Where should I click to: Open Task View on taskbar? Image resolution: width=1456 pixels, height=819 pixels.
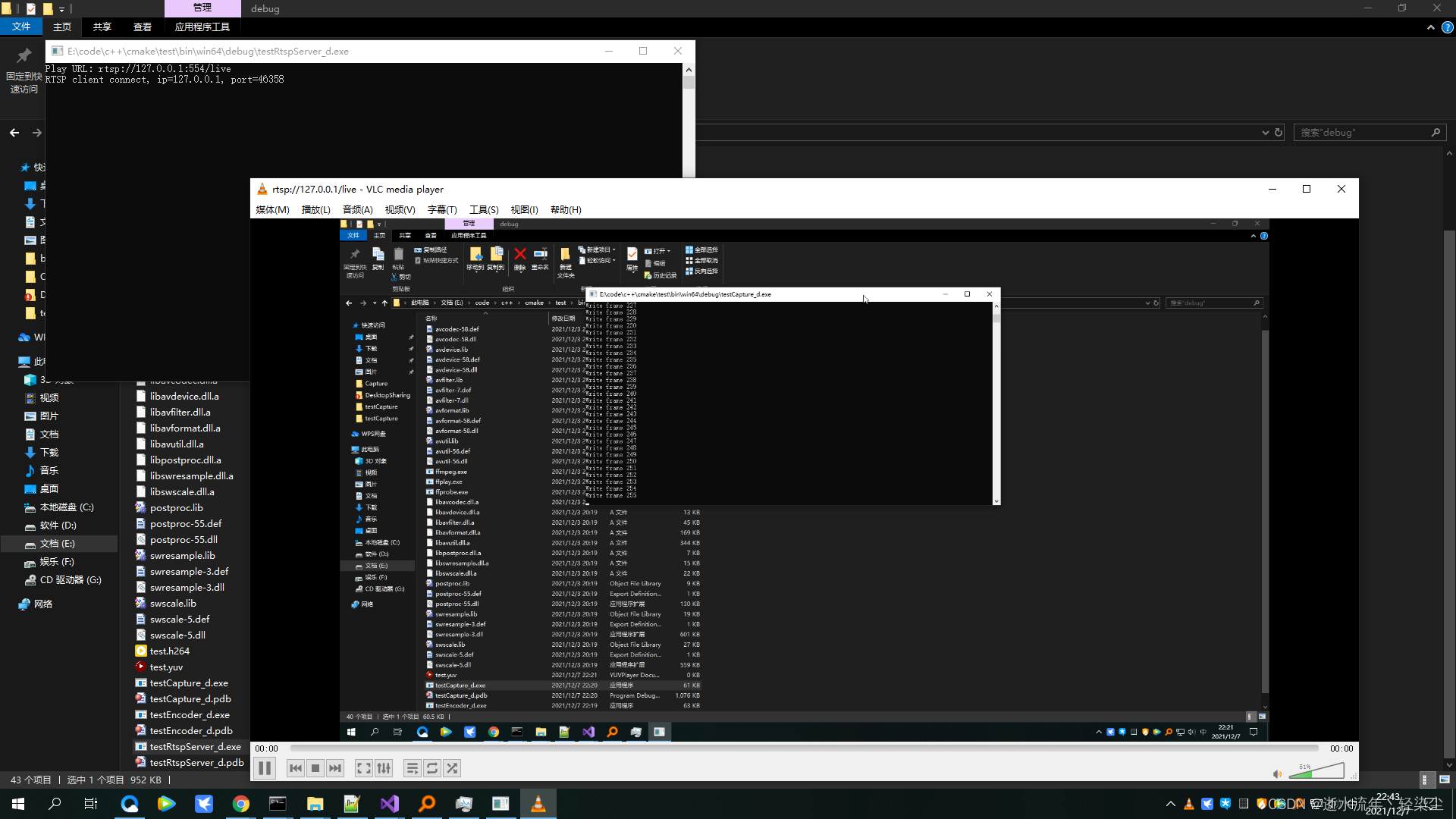click(x=91, y=804)
